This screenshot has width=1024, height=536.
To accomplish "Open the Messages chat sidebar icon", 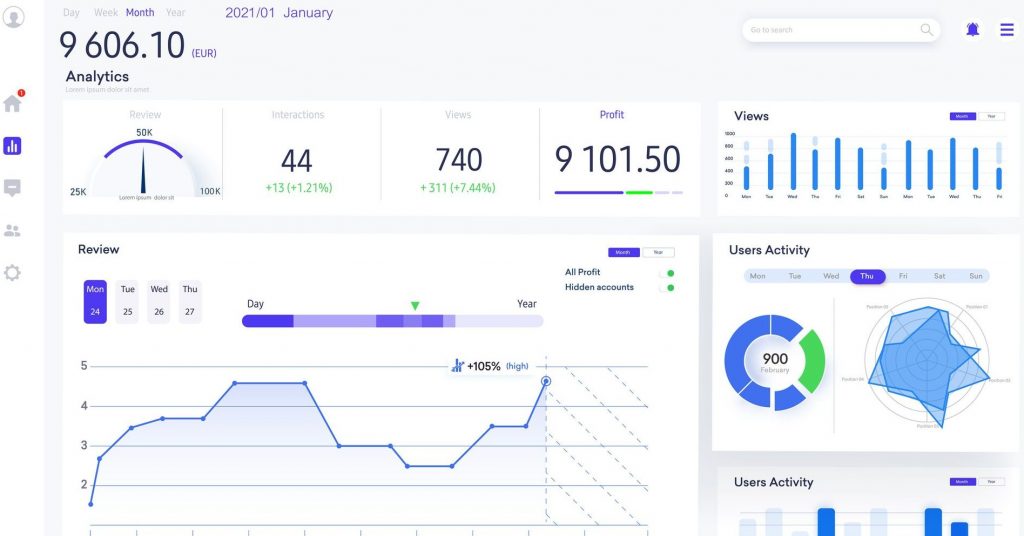I will 12,188.
